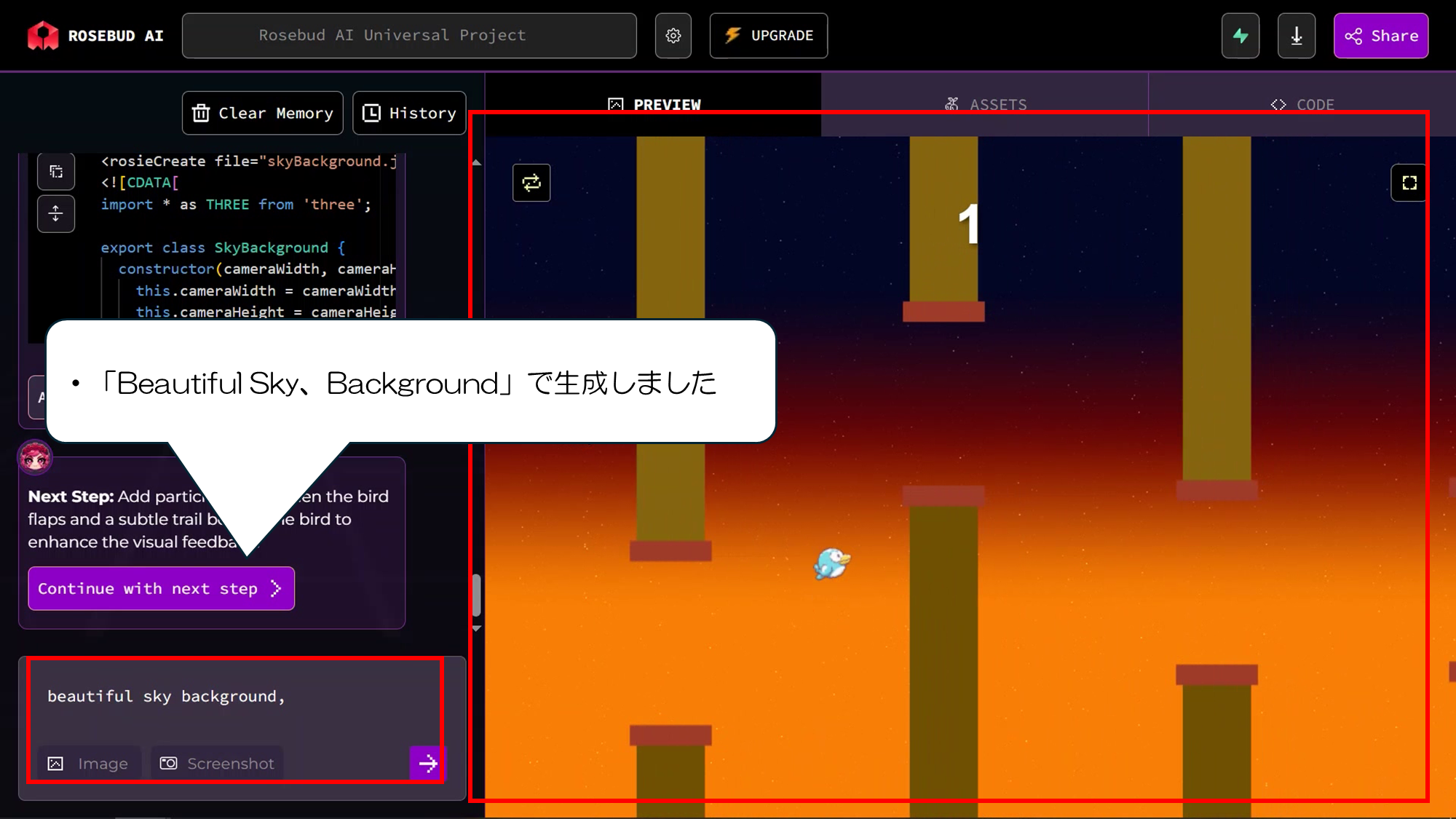This screenshot has height=819, width=1456.
Task: Click the scroll down arrow of chat panel
Action: (477, 628)
